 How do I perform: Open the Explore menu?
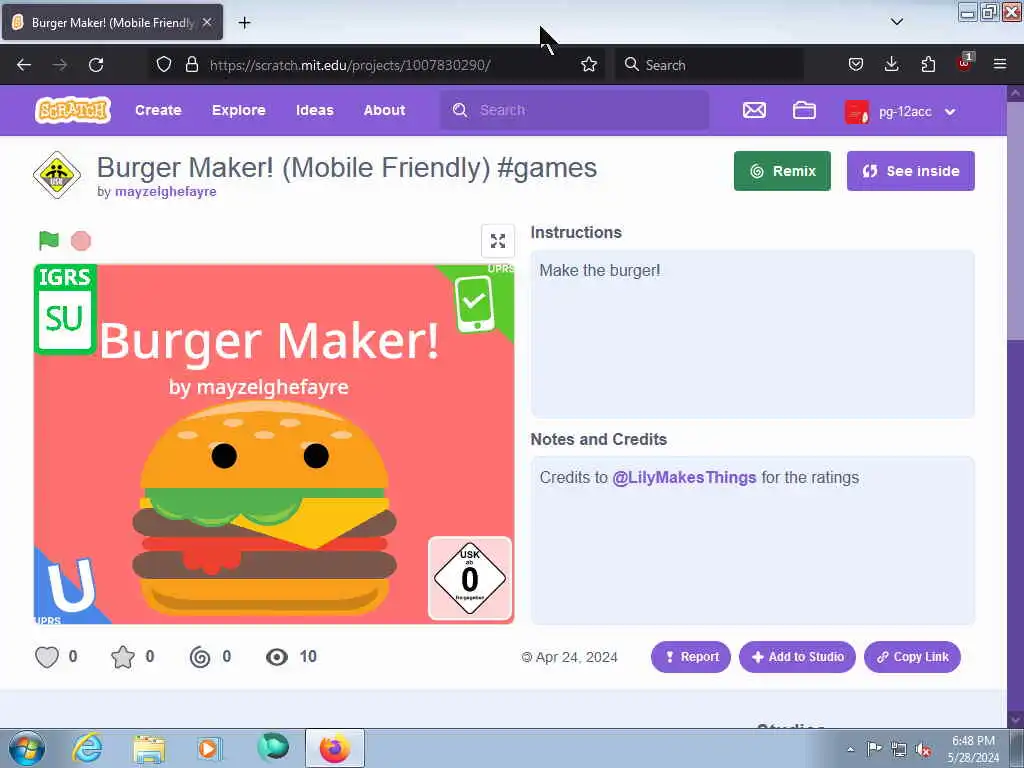238,110
